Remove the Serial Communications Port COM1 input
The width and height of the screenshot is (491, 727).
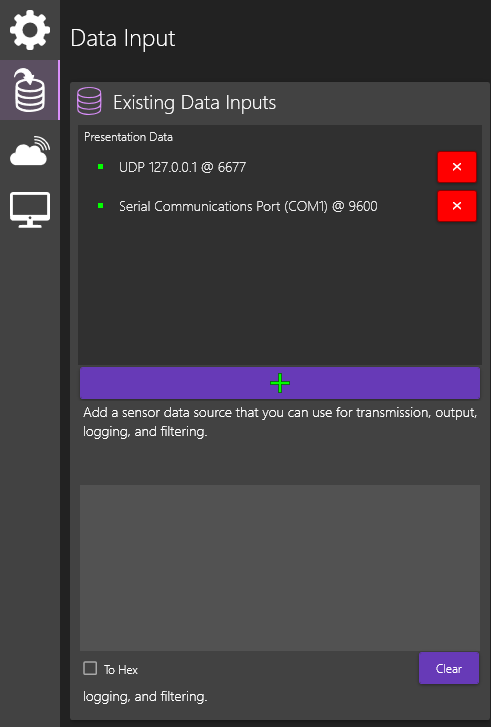[x=457, y=206]
